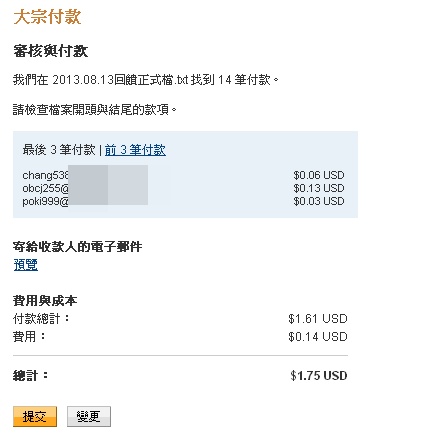The image size is (434, 440).
Task: Click the 變更 button to change the payment
Action: (x=89, y=416)
